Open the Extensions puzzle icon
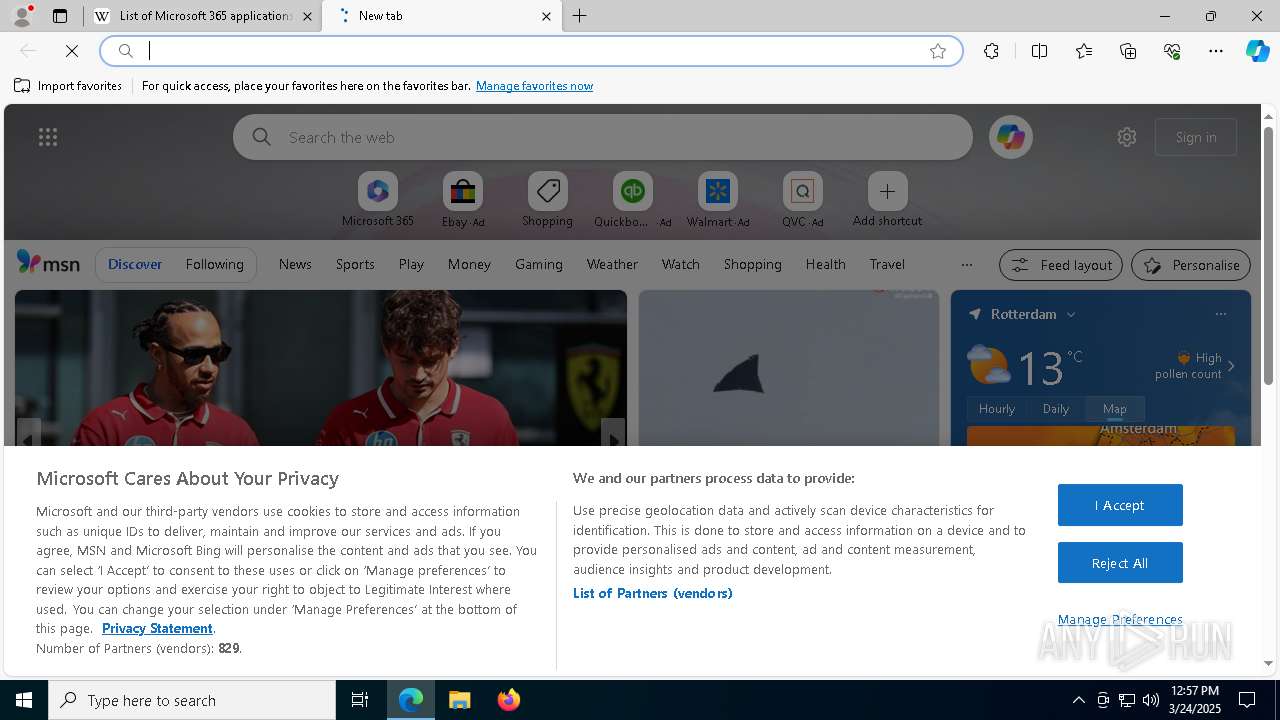 991,51
